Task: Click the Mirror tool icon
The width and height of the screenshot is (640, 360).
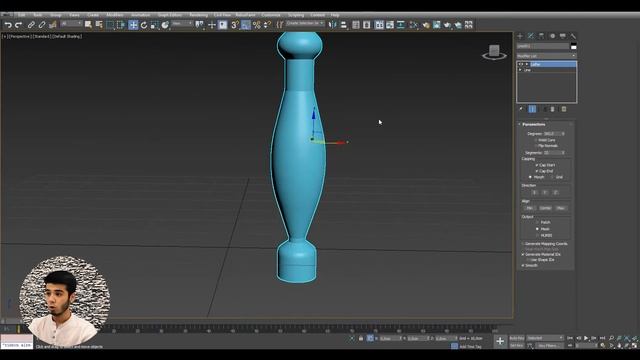Action: [333, 25]
